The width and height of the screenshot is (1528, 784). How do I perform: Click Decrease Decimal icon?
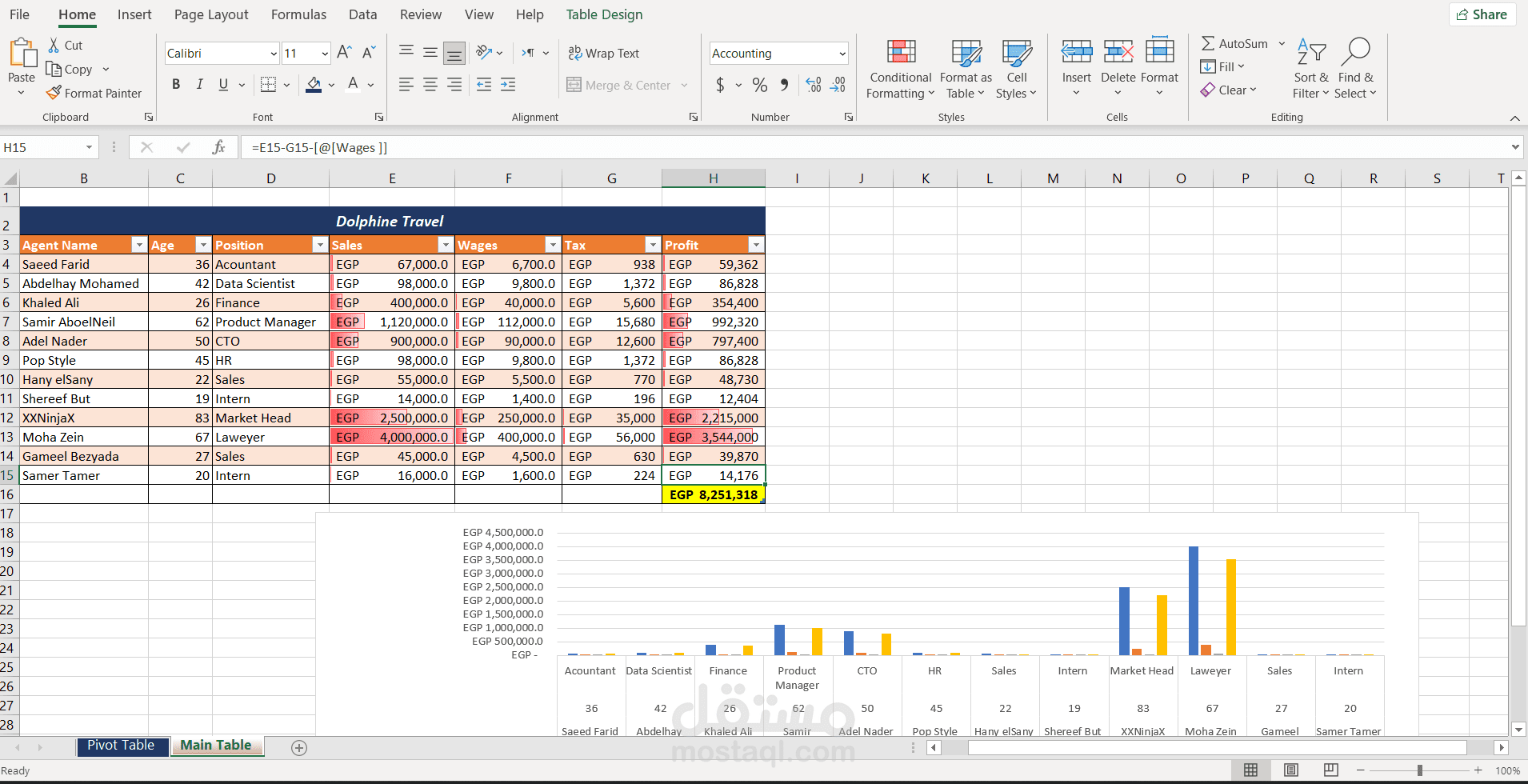(x=838, y=85)
